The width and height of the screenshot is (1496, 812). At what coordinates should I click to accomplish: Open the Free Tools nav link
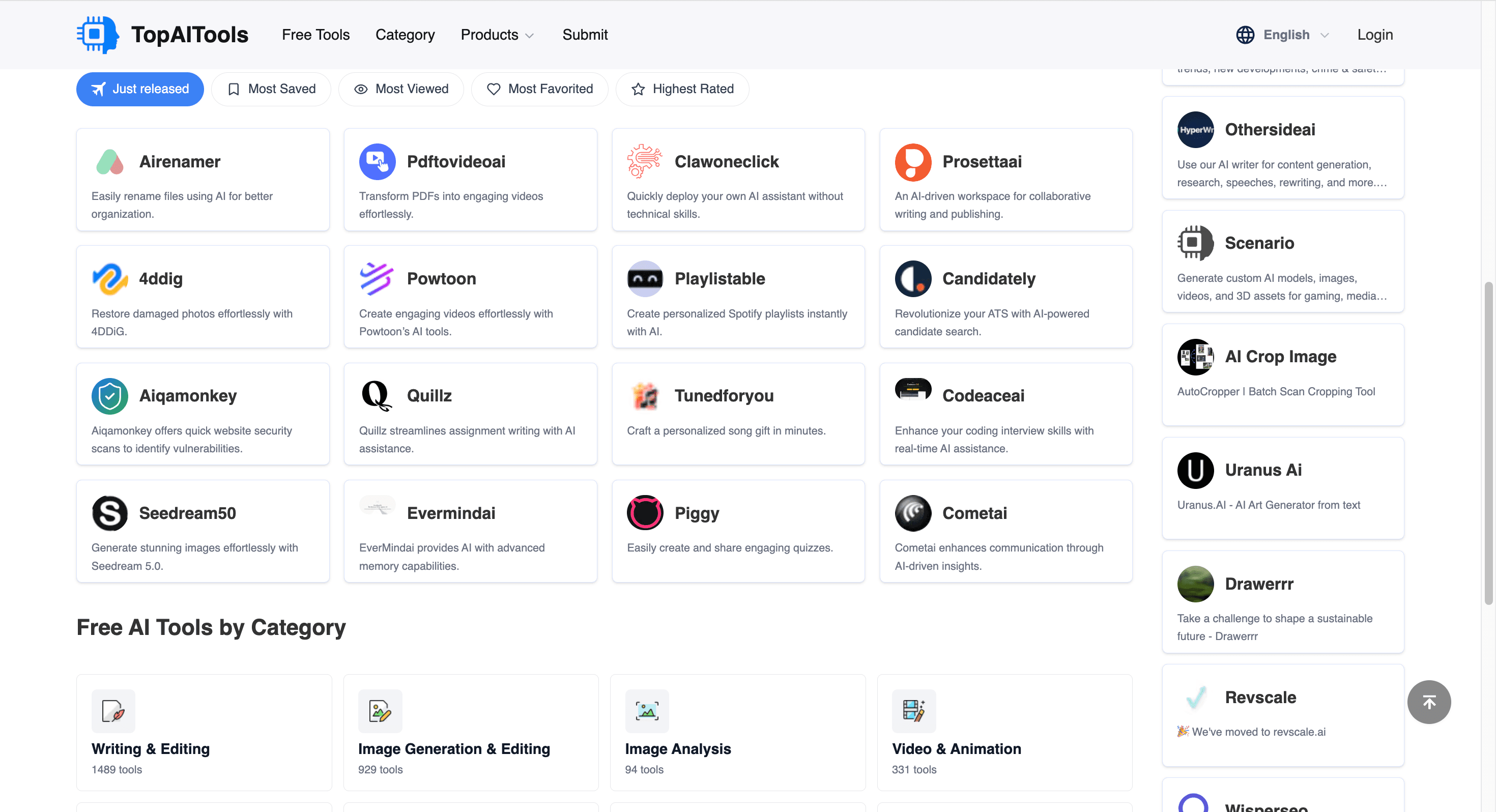pyautogui.click(x=316, y=35)
